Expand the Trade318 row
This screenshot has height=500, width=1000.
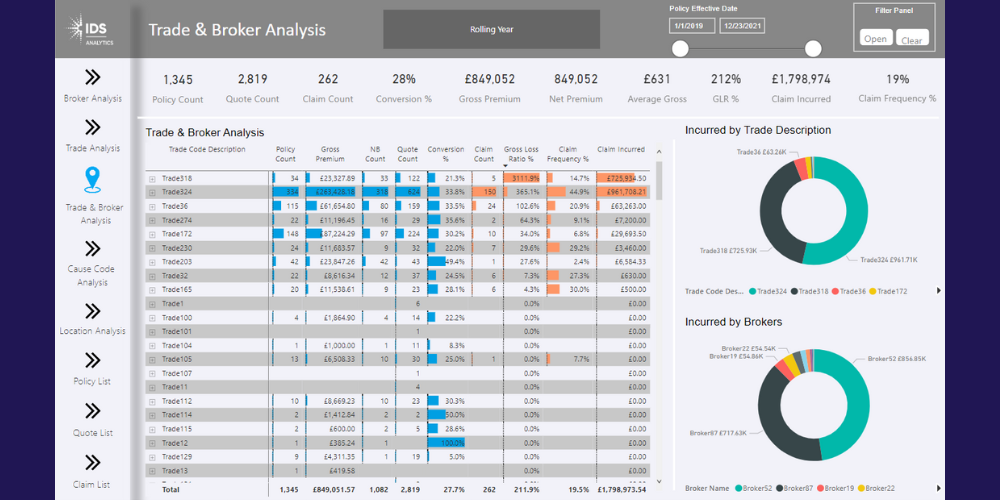tap(153, 178)
